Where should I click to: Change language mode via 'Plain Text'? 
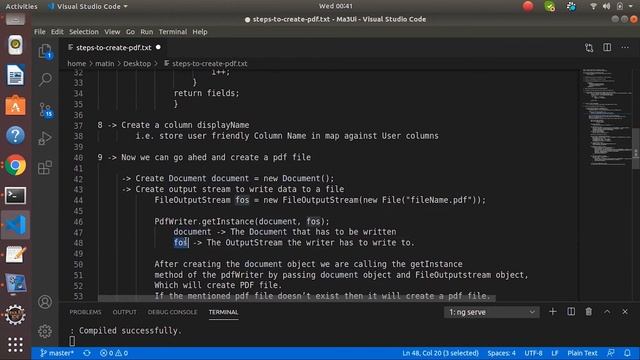click(582, 353)
